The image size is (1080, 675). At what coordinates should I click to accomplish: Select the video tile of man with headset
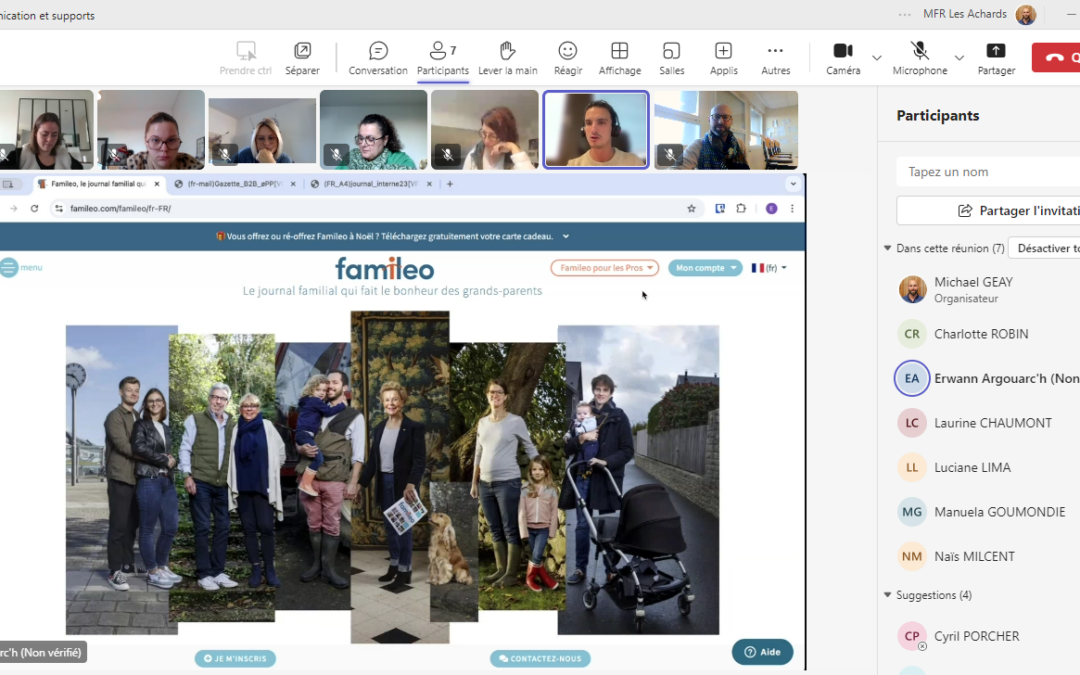[x=596, y=129]
